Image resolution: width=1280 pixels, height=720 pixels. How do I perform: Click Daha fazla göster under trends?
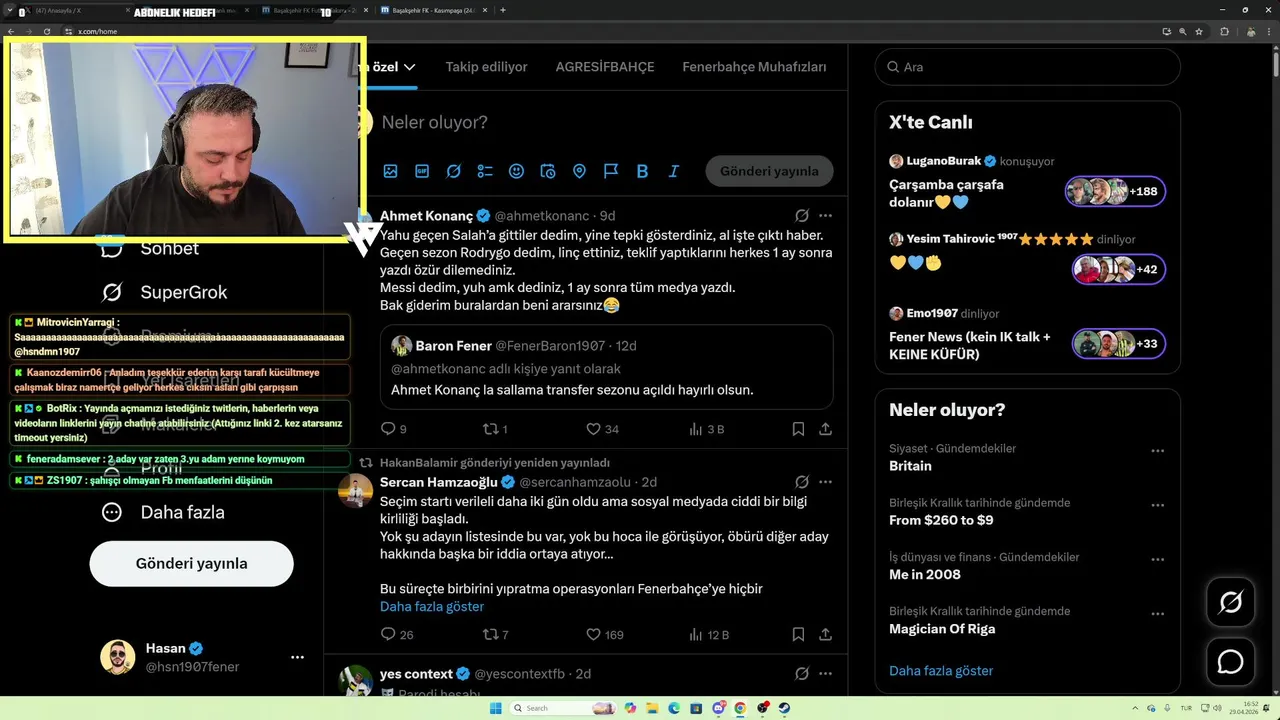[941, 671]
